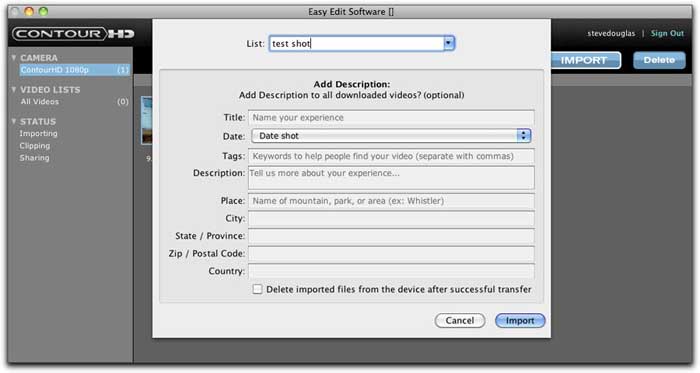
Task: Click the ContourHD logo
Action: tap(73, 34)
